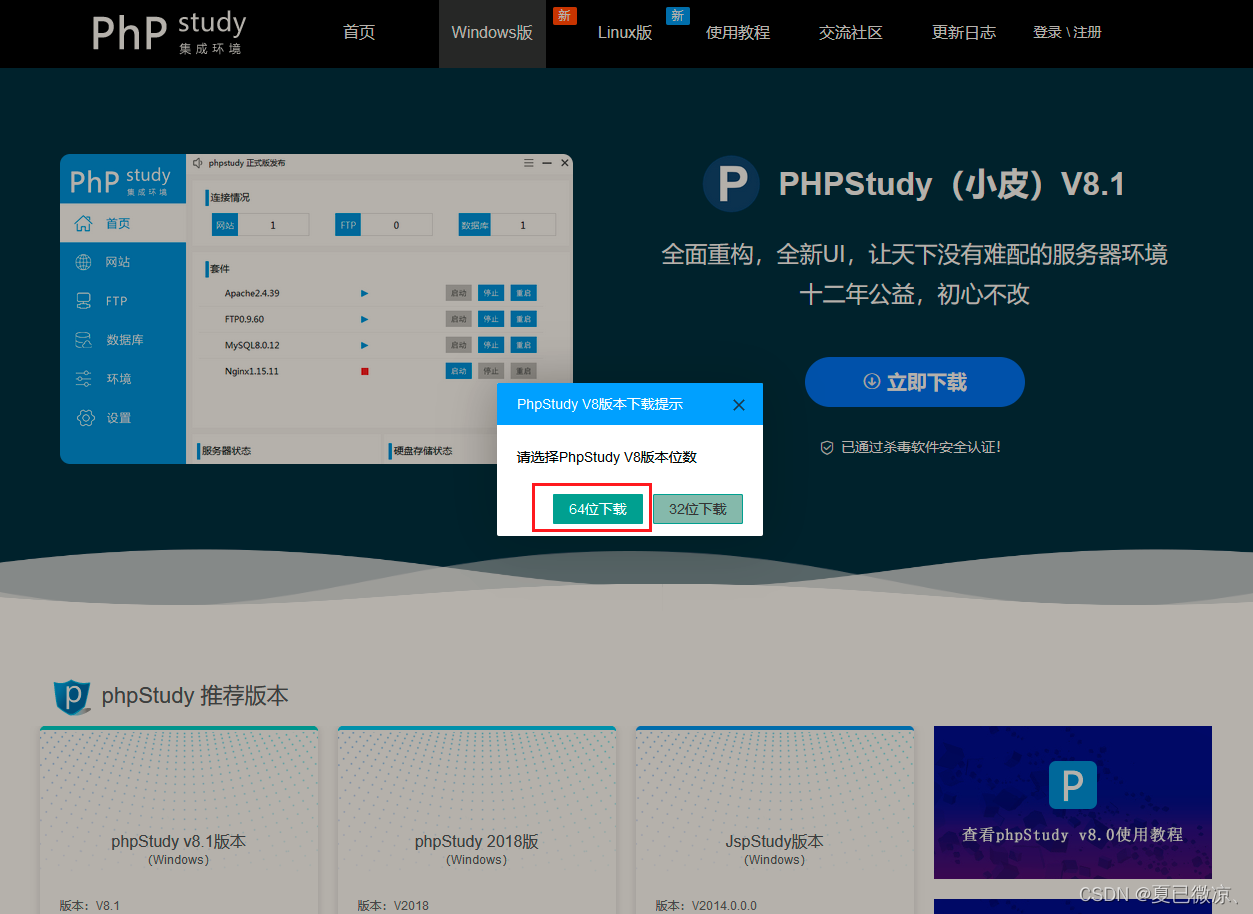This screenshot has height=914, width=1253.
Task: Open the phpStudy v8.1版本 card
Action: point(179,820)
